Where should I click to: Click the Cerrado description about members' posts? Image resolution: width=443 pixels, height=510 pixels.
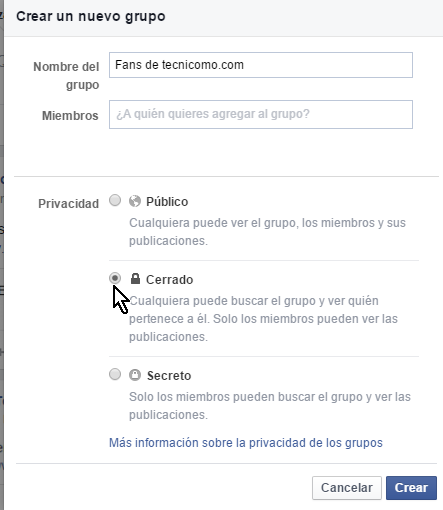[263, 319]
